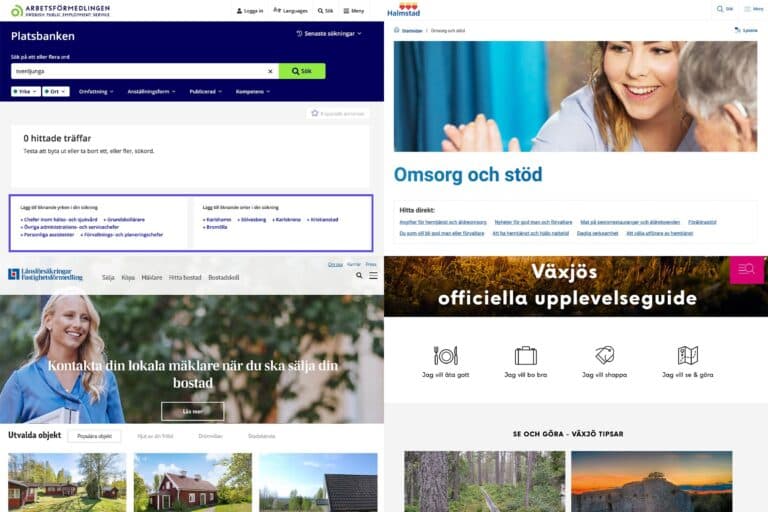The height and width of the screenshot is (512, 768).
Task: Select the 'Jag vill se & göra' map icon
Action: pos(688,355)
